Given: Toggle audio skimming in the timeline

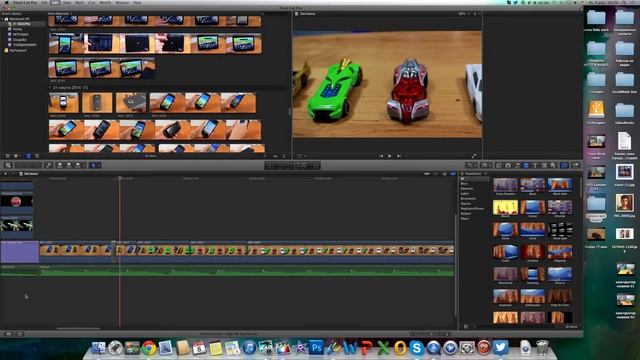Looking at the screenshot, I should tap(436, 174).
